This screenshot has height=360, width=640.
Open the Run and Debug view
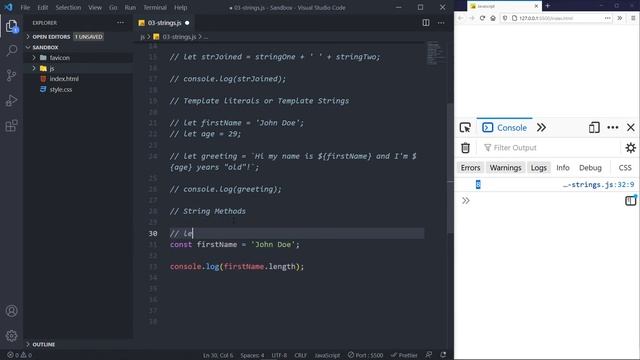(x=11, y=100)
